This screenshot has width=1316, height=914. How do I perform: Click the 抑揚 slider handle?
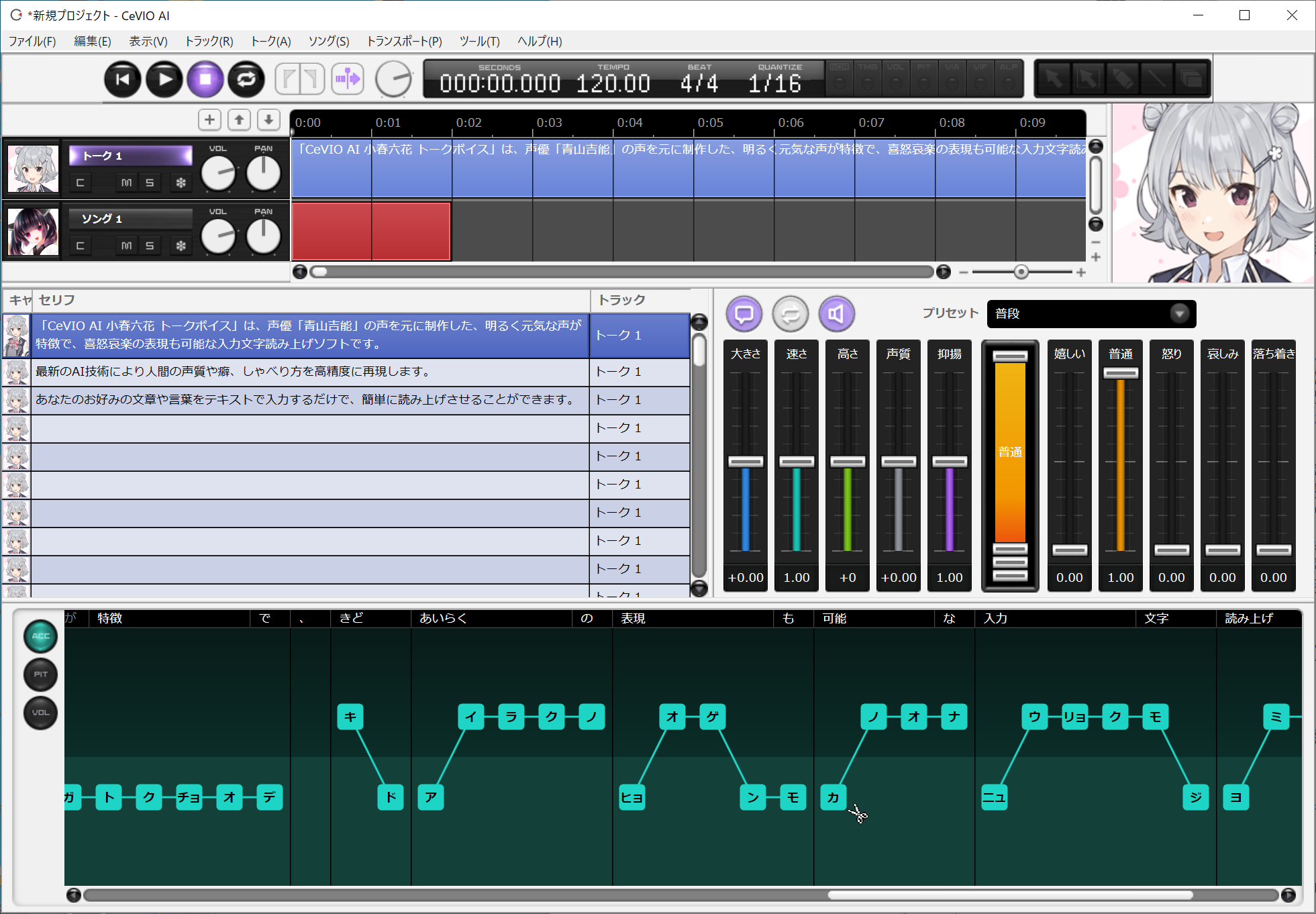coord(950,462)
